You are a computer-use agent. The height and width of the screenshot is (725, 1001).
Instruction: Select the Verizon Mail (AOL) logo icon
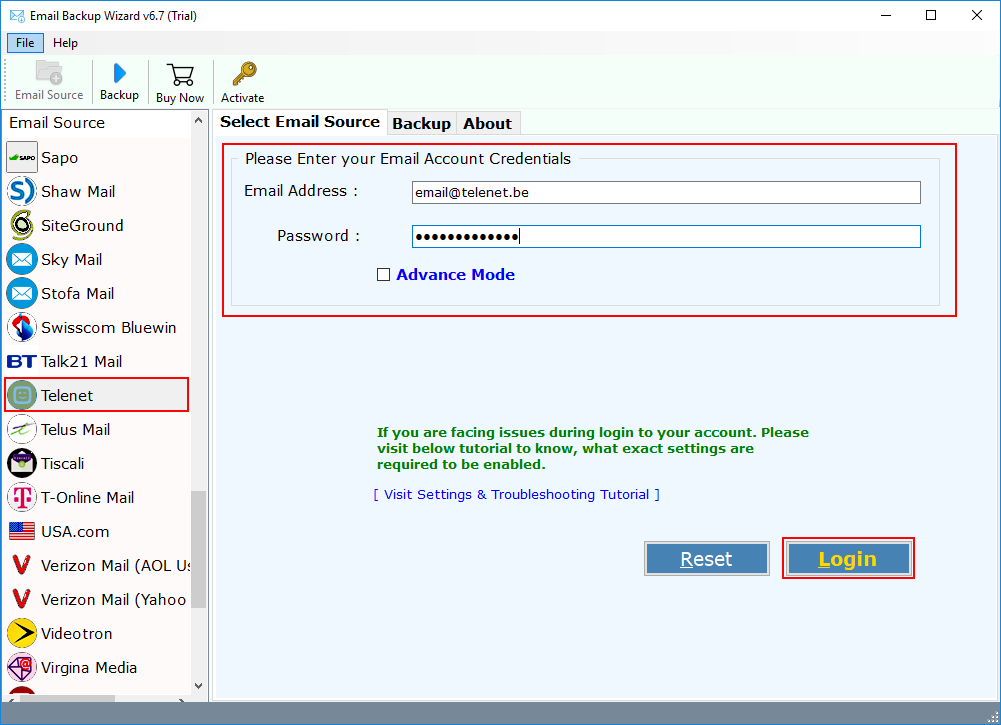tap(22, 565)
